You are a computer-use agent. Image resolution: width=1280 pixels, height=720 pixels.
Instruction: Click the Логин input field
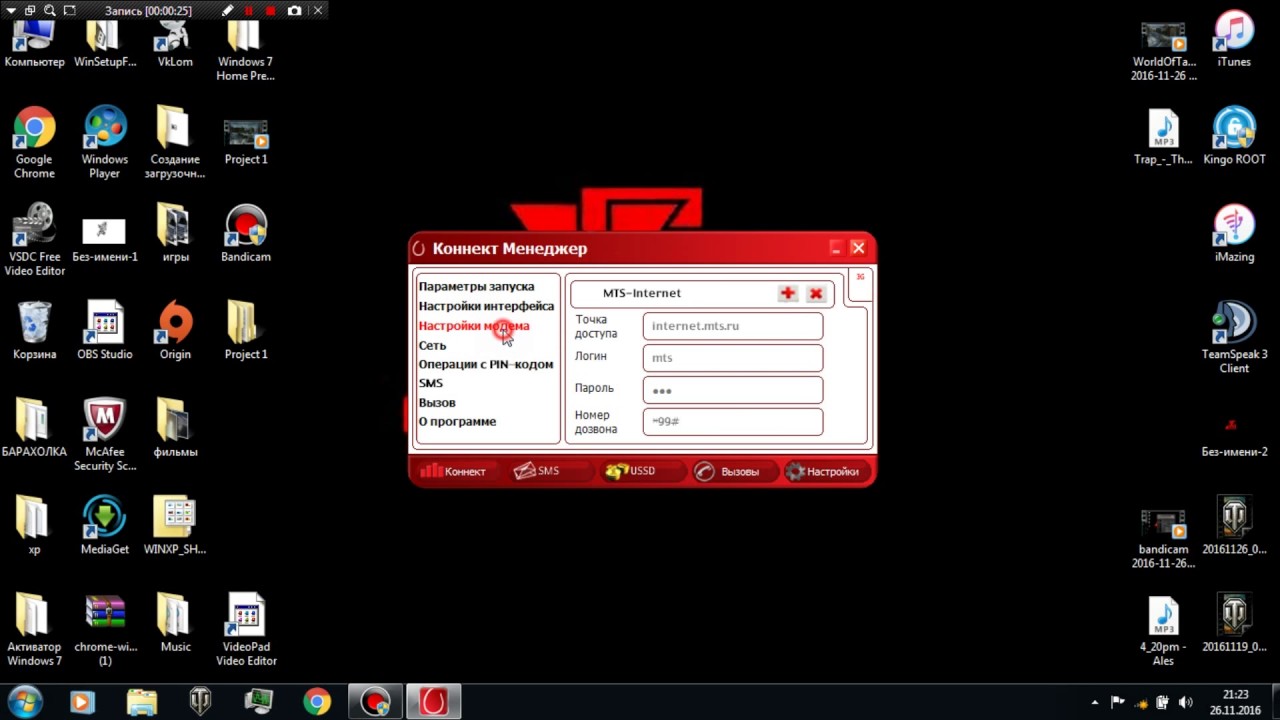coord(733,358)
